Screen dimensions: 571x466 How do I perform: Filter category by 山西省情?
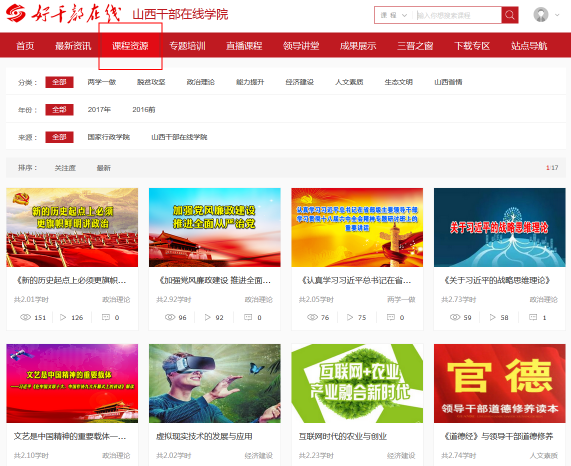pyautogui.click(x=448, y=82)
